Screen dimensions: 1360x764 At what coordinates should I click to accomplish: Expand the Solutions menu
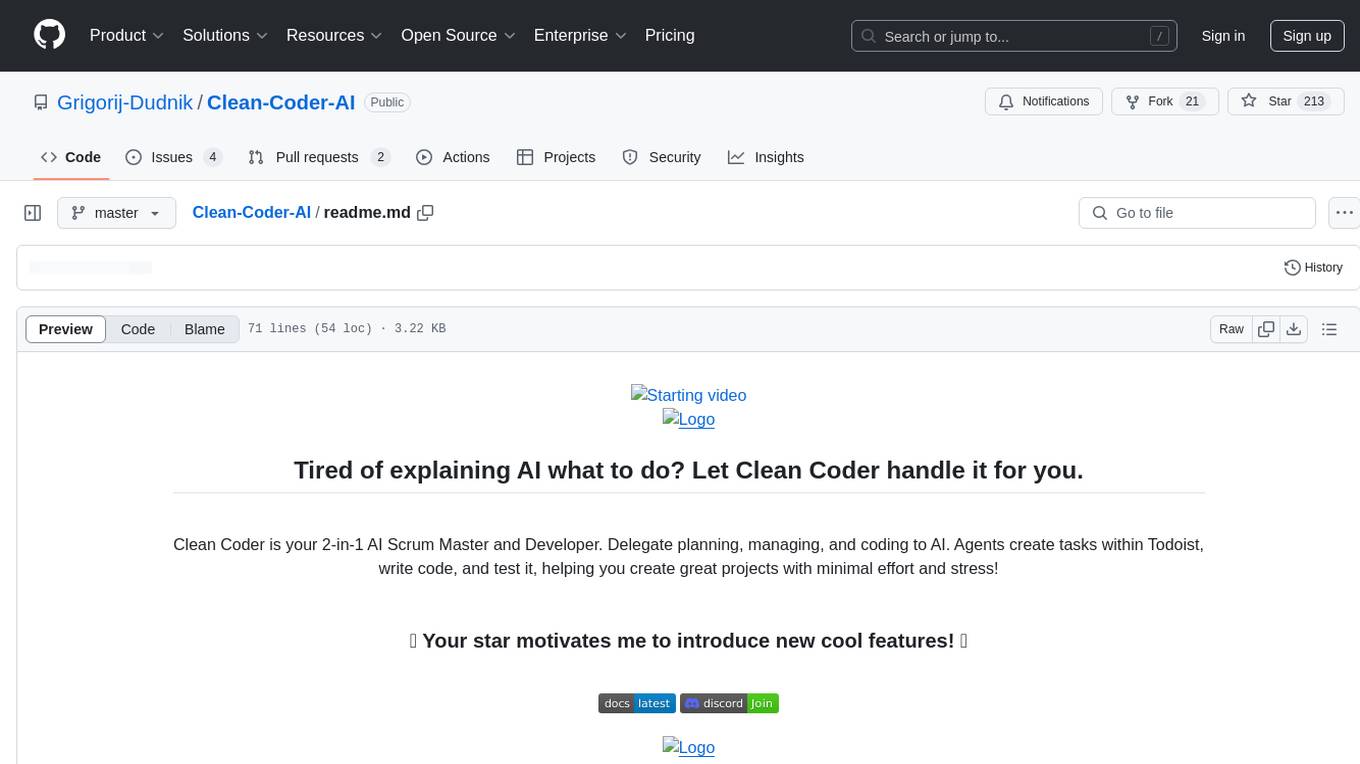(225, 35)
